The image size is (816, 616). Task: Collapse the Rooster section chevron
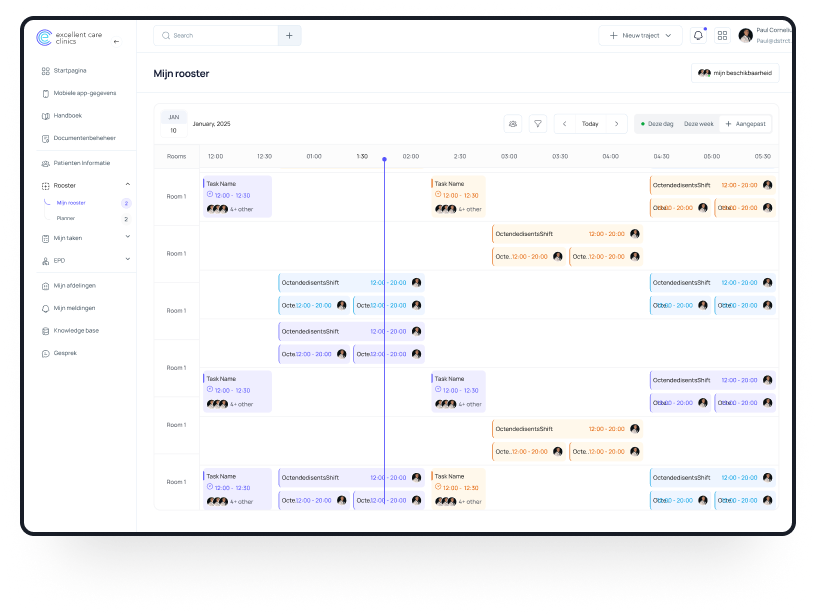127,185
